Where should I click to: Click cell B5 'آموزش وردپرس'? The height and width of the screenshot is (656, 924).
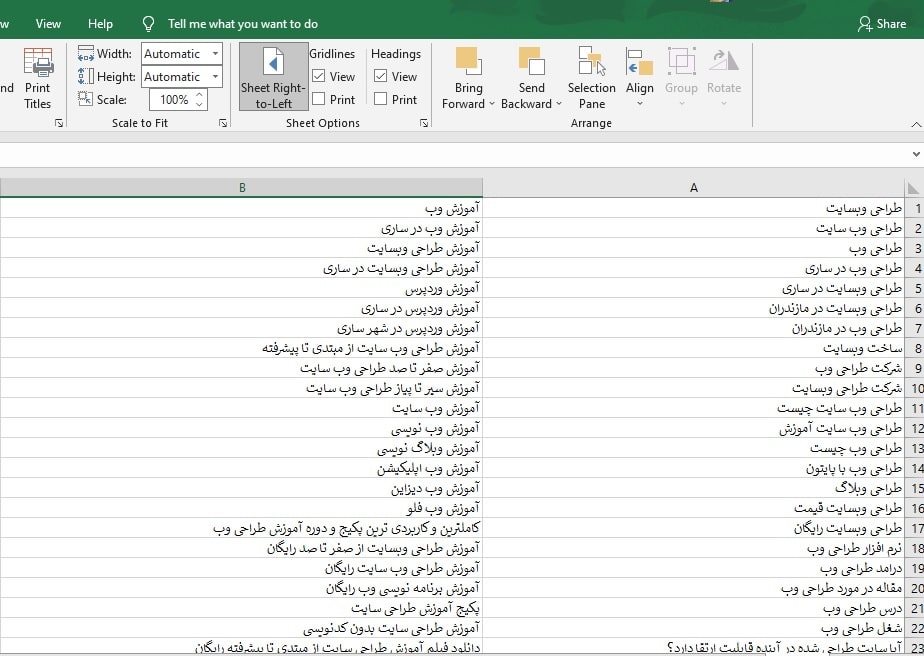pos(242,289)
